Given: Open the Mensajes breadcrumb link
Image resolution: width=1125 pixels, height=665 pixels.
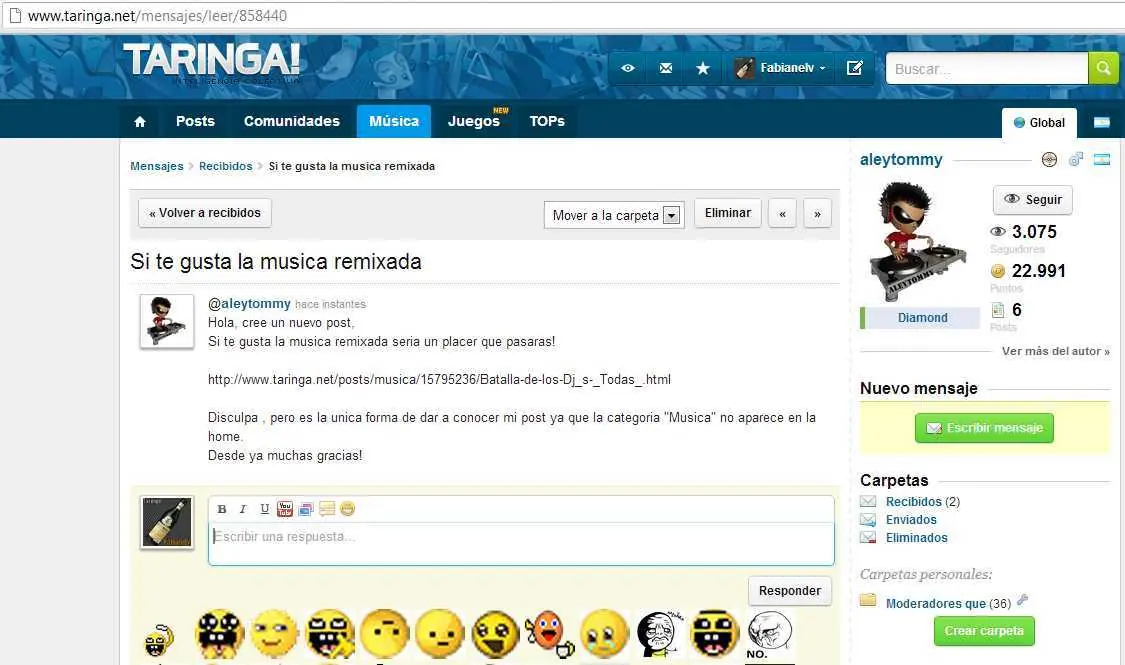Looking at the screenshot, I should click(156, 166).
